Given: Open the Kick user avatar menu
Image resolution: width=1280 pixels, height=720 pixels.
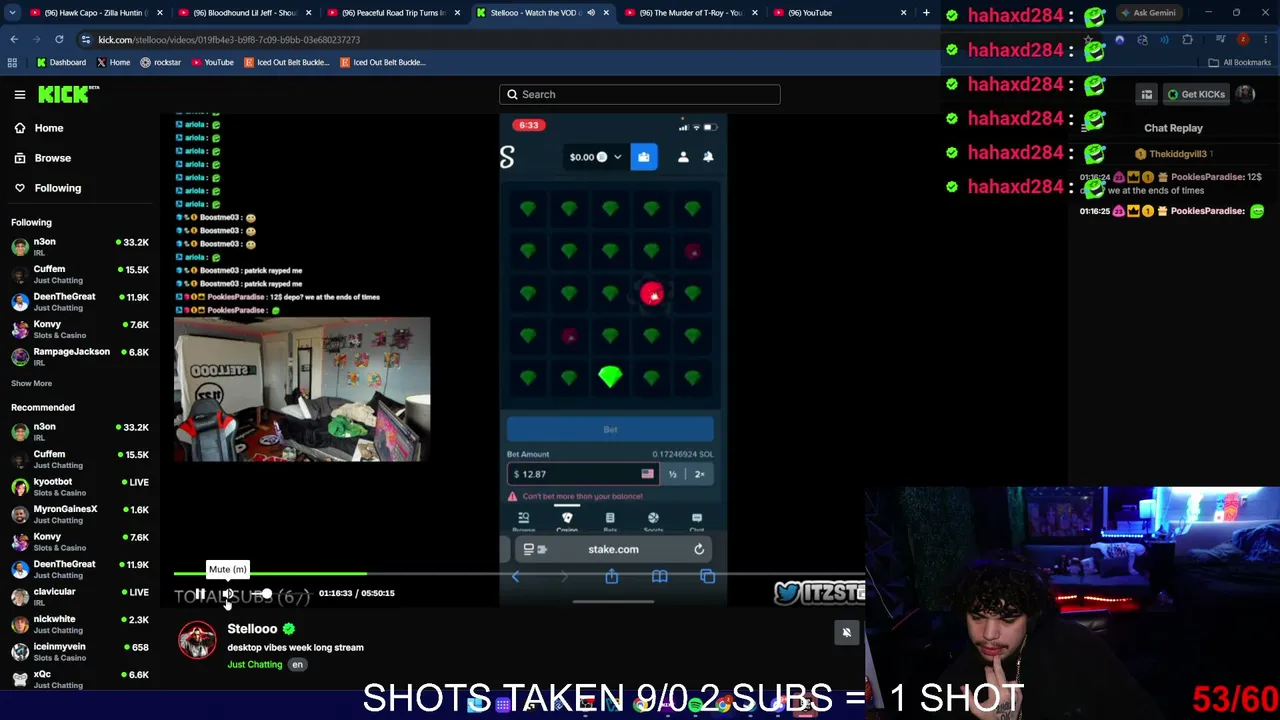Looking at the screenshot, I should tap(1245, 94).
